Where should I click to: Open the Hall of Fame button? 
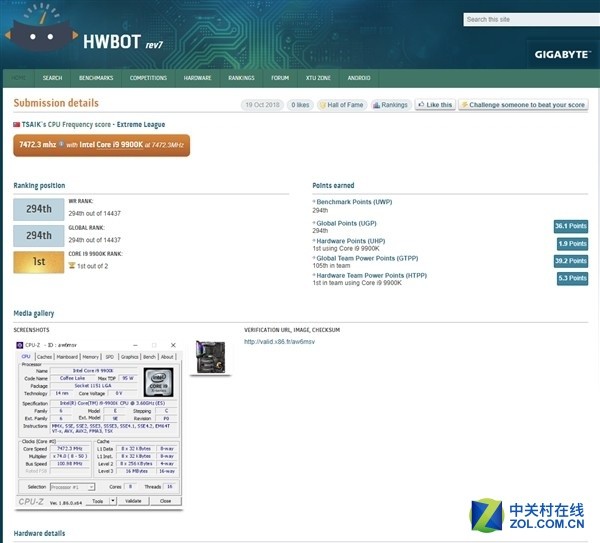342,105
